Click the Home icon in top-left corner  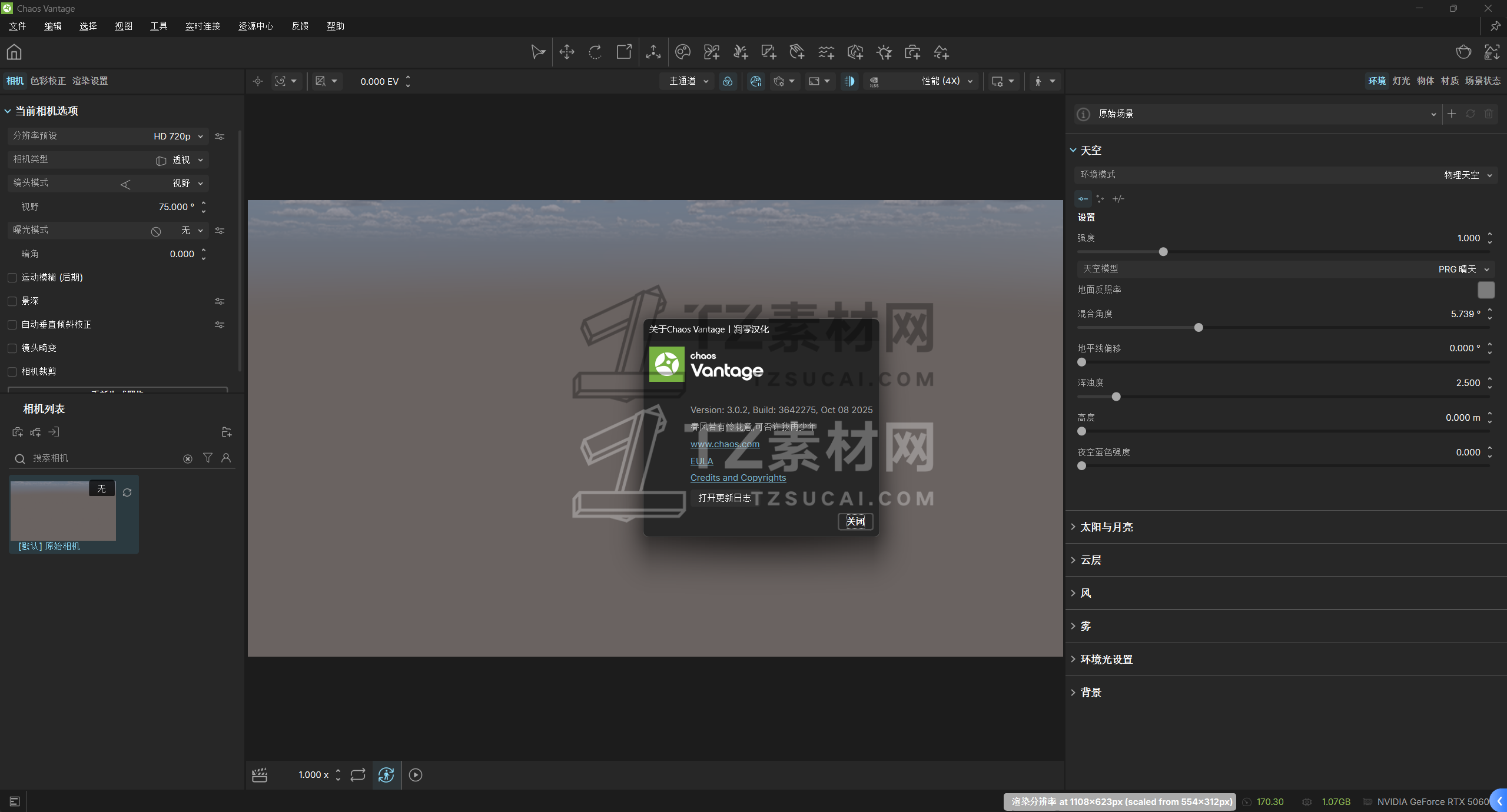click(14, 52)
